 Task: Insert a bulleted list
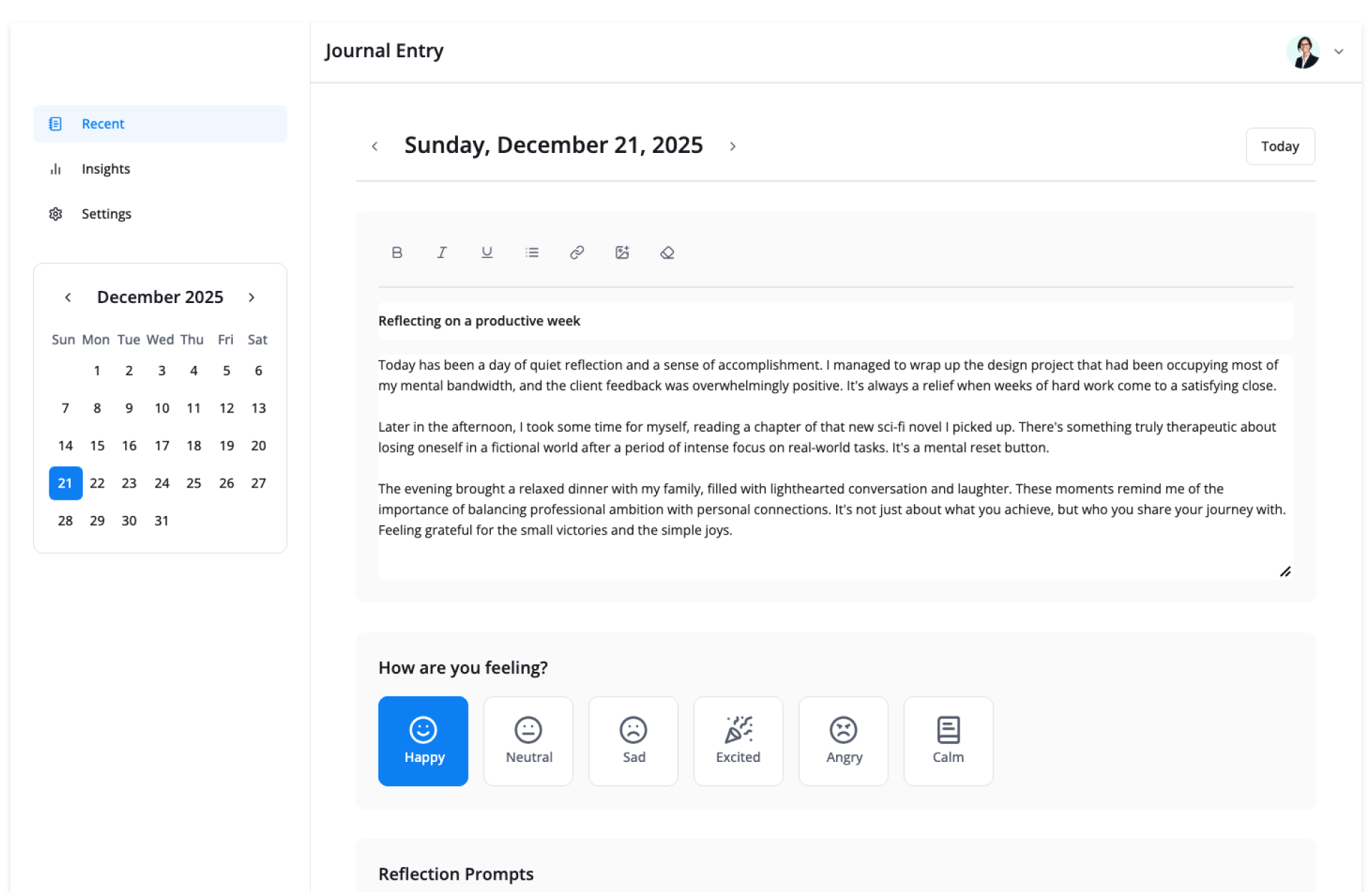coord(532,252)
